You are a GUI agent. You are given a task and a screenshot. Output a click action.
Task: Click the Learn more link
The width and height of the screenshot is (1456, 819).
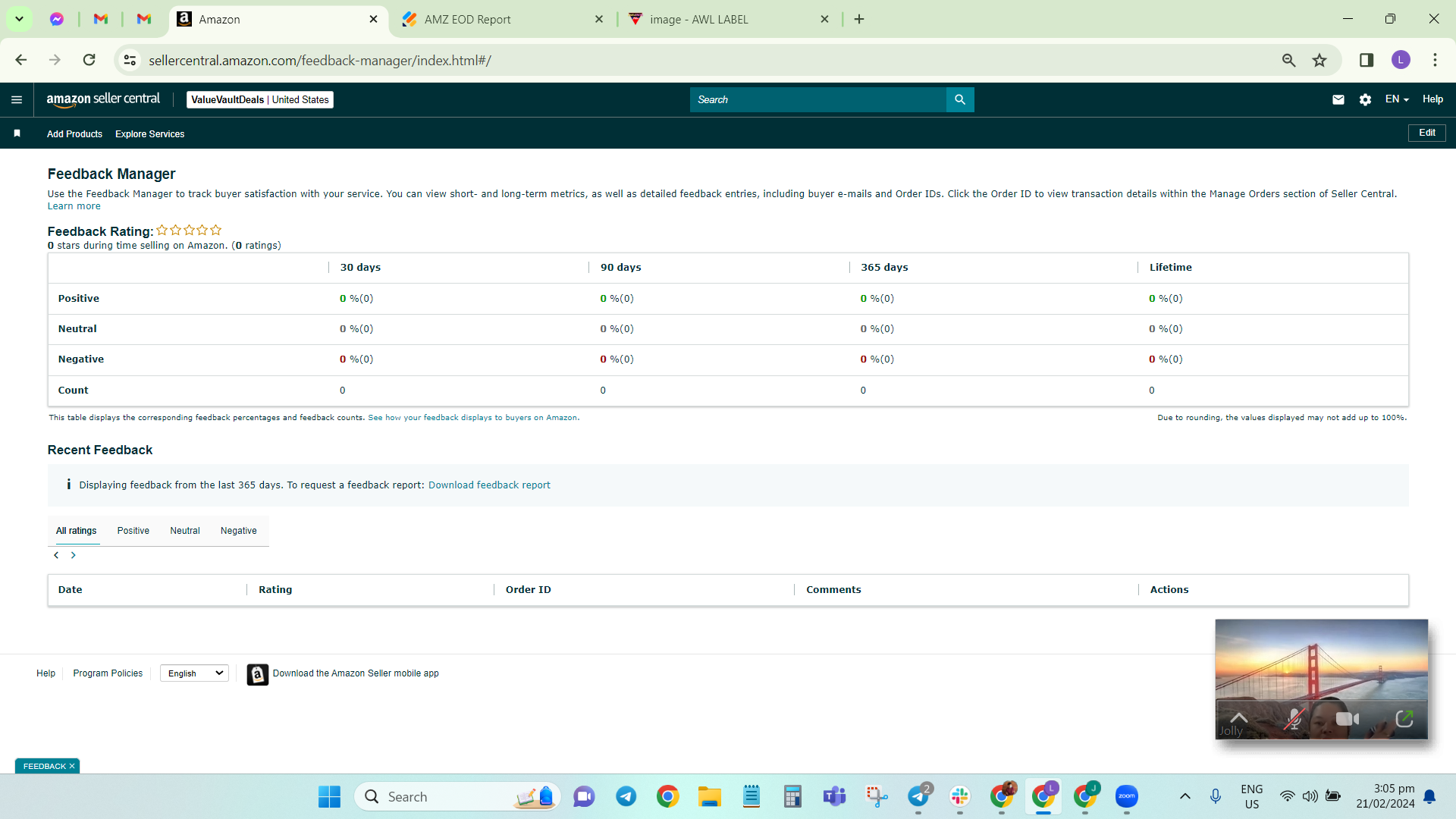tap(74, 206)
